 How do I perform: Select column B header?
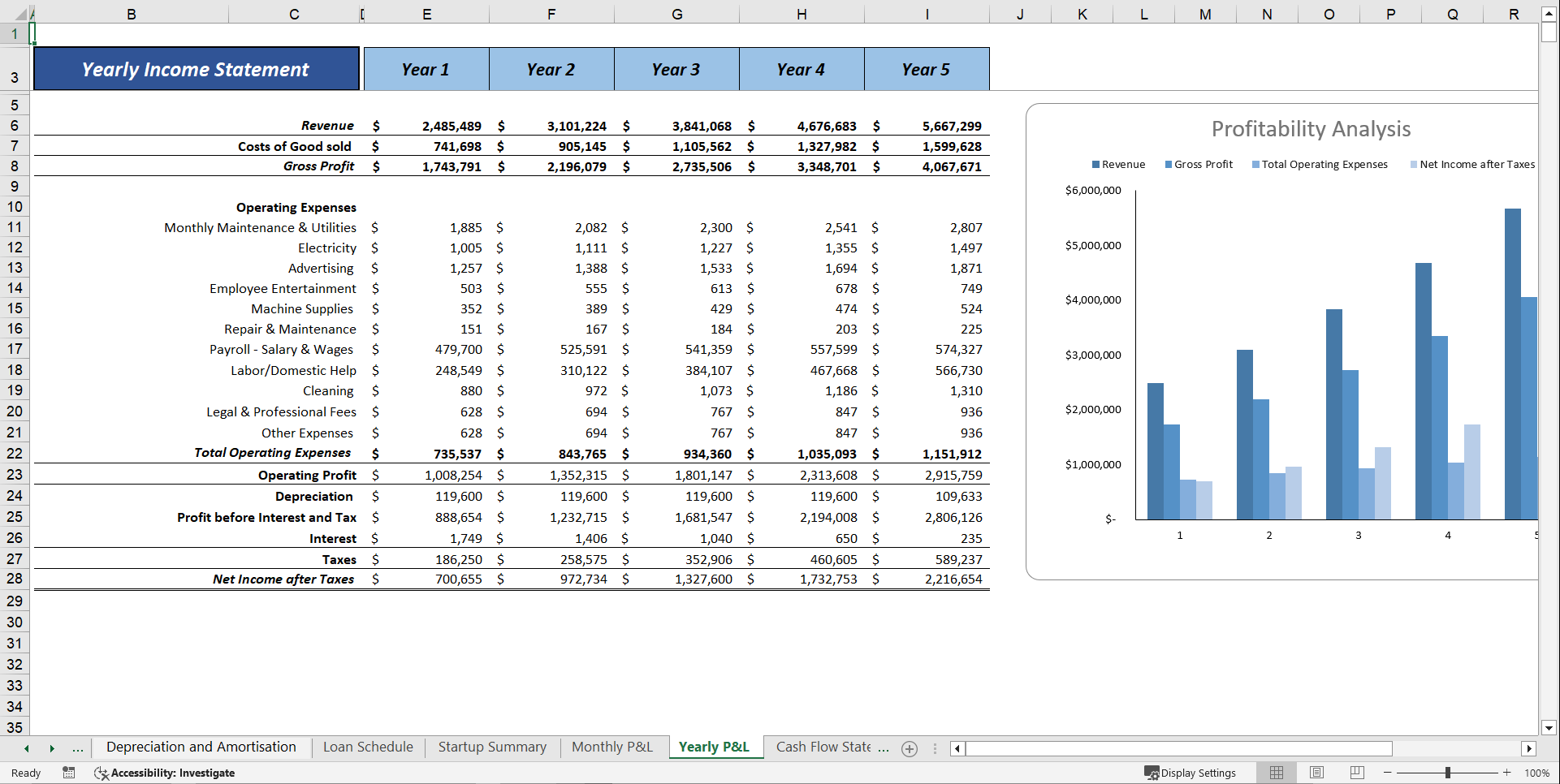click(x=131, y=14)
